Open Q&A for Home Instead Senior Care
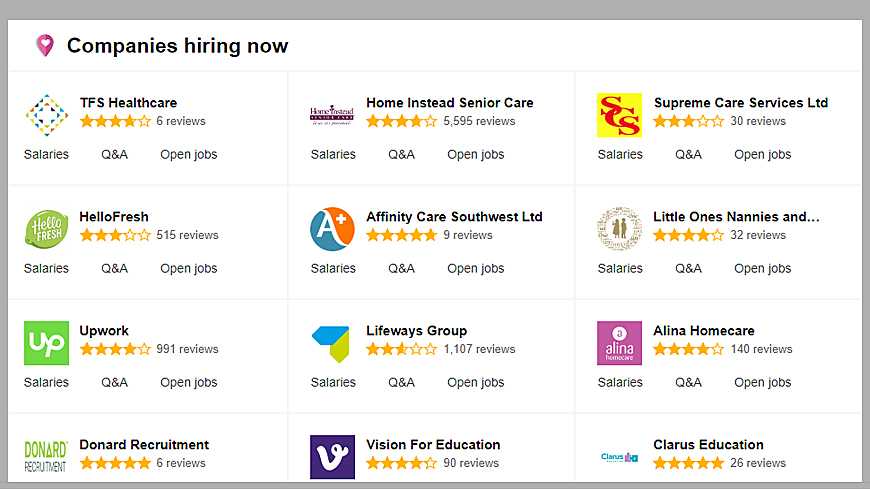 click(x=401, y=155)
